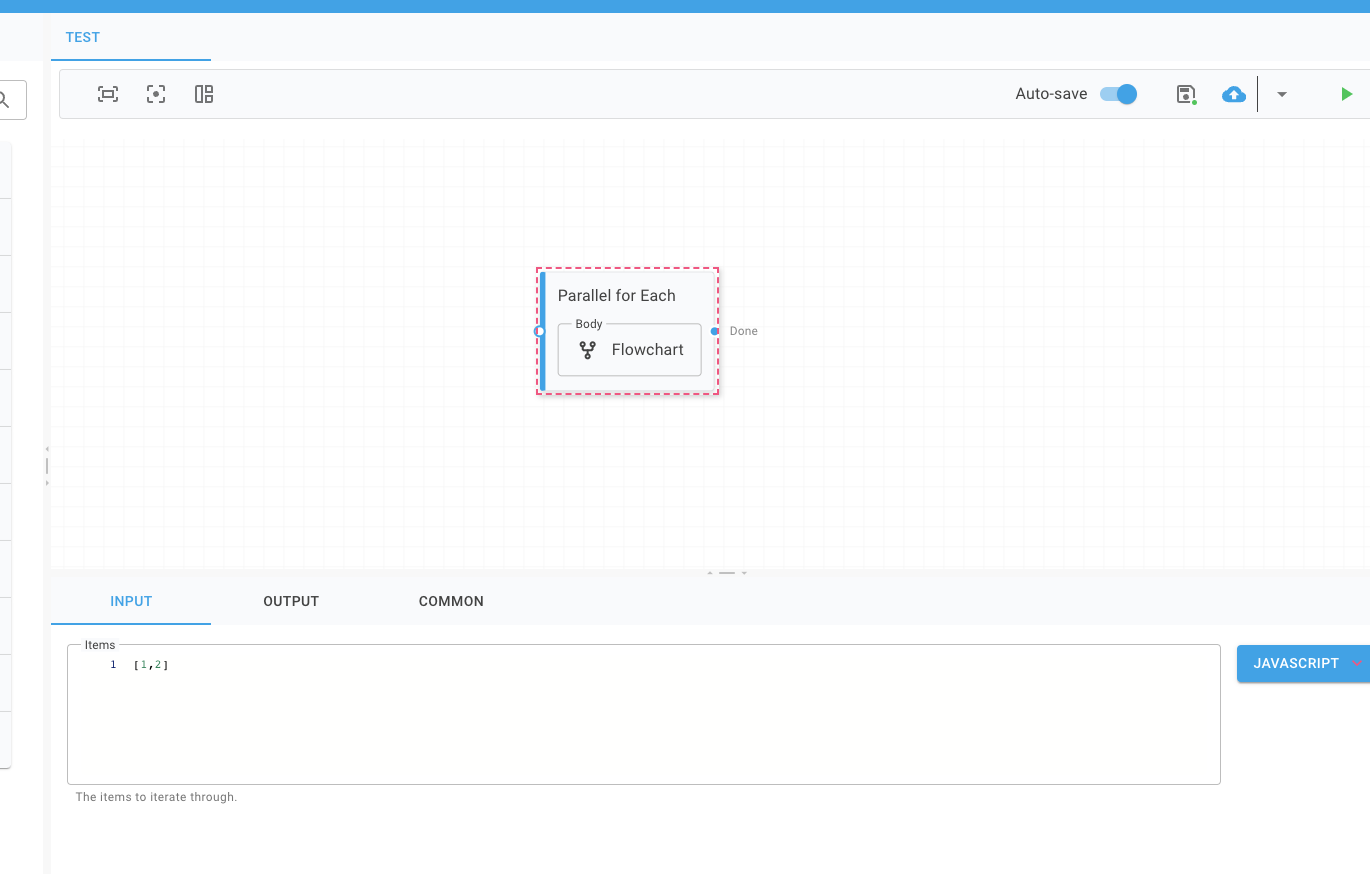Select the Parallel for Each node
Viewport: 1370px width, 874px height.
coord(617,295)
